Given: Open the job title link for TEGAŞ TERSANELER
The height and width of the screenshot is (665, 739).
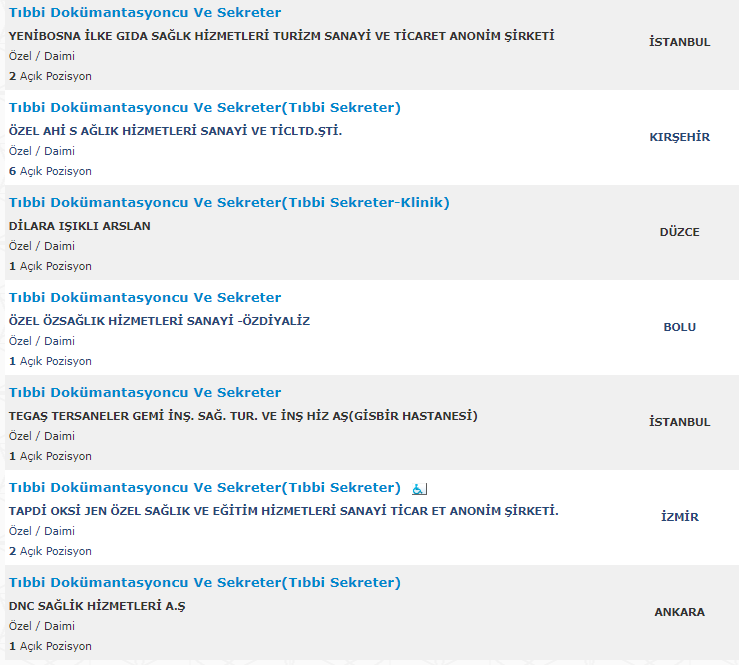Looking at the screenshot, I should pyautogui.click(x=145, y=393).
